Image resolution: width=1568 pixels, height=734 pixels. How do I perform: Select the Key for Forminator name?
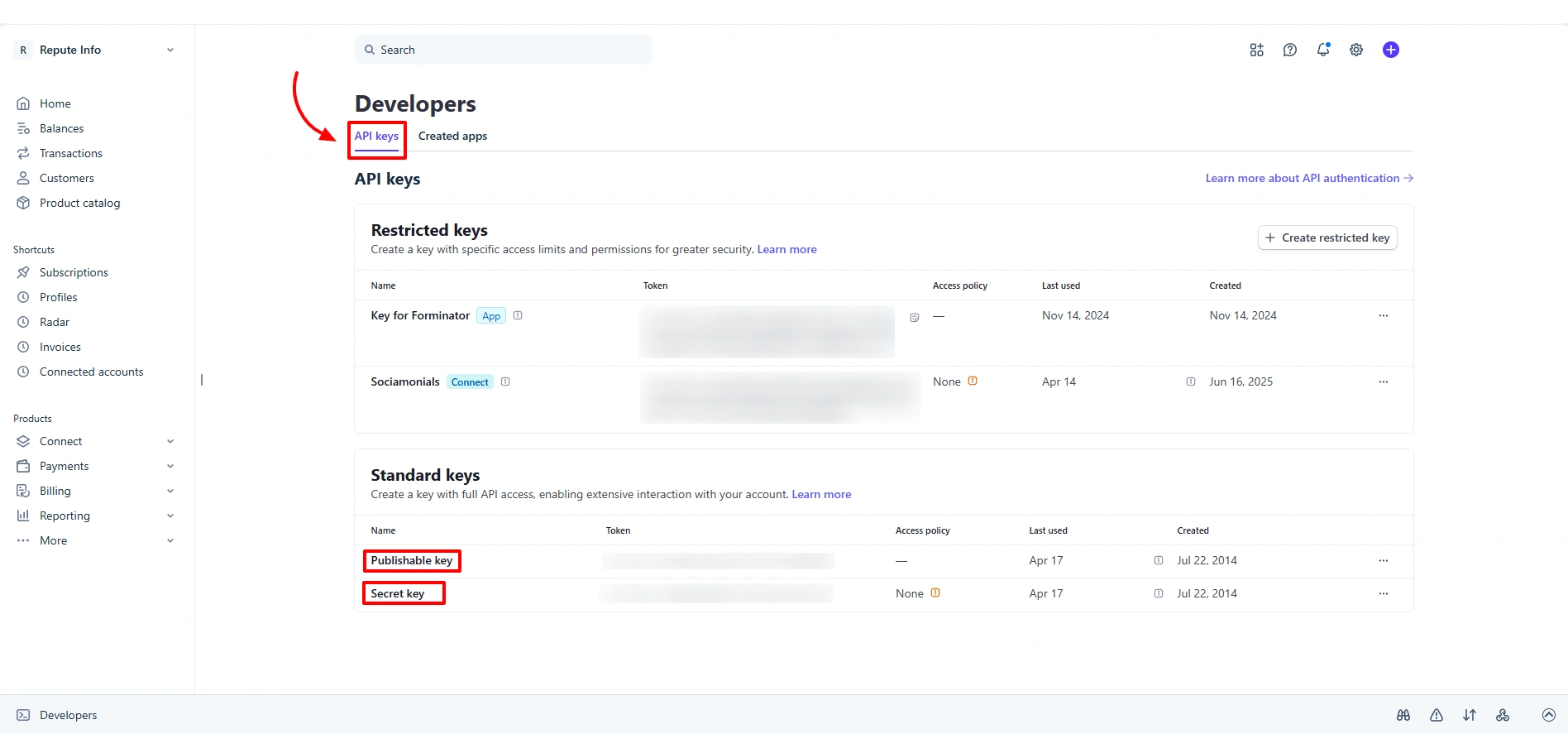[x=420, y=315]
